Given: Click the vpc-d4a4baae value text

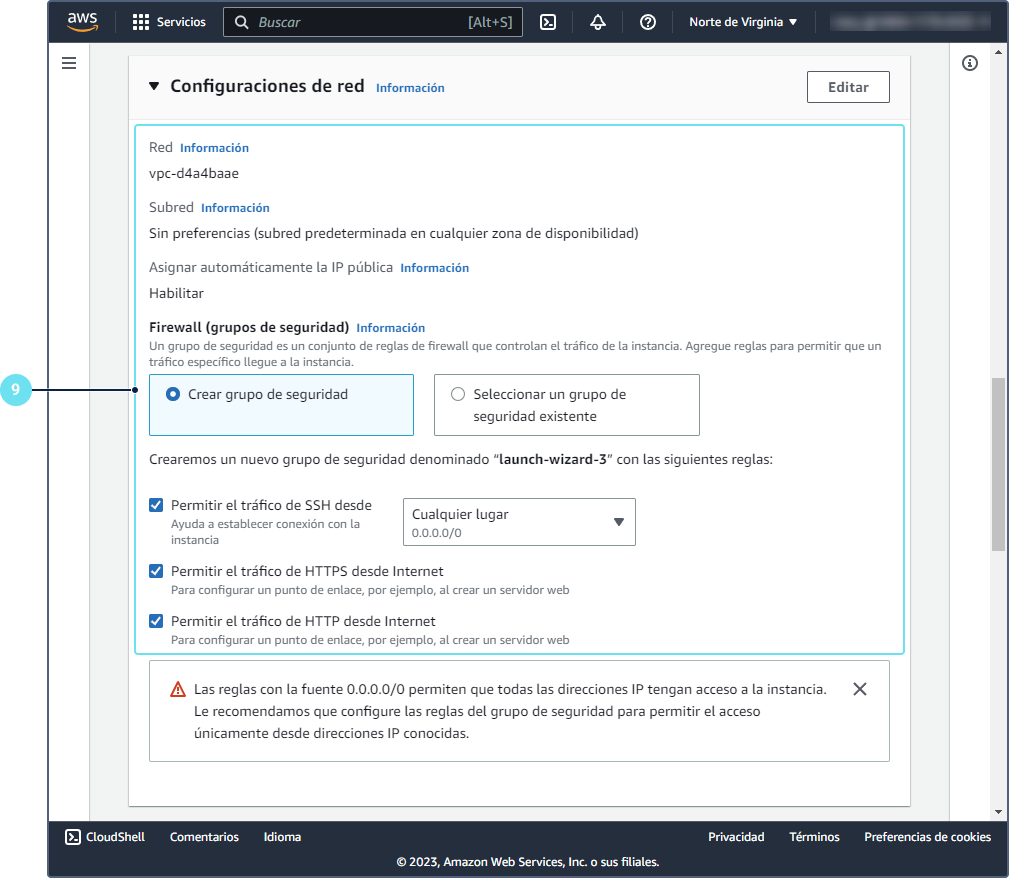Looking at the screenshot, I should pos(194,174).
